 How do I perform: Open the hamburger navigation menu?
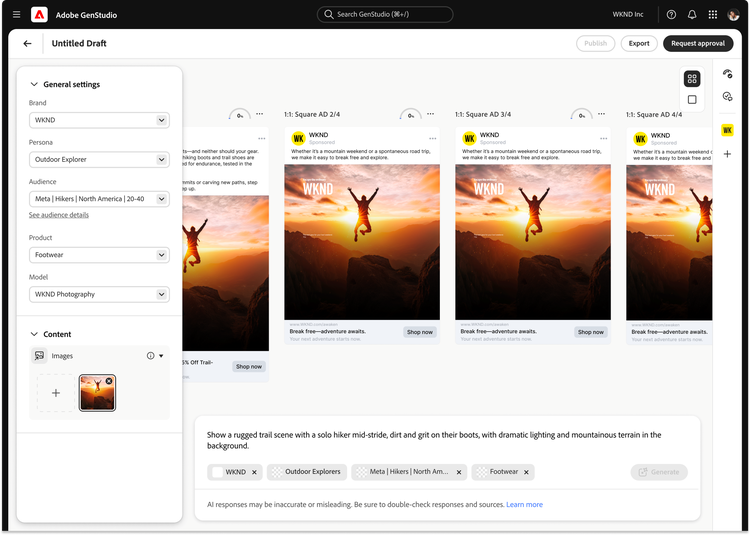click(16, 15)
